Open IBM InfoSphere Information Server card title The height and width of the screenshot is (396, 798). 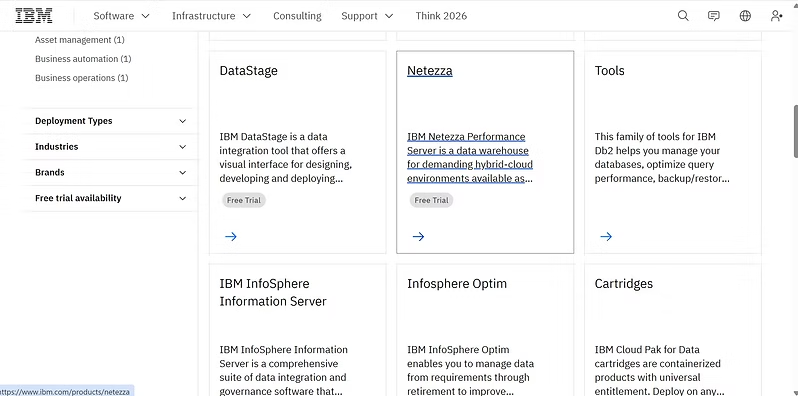point(273,292)
